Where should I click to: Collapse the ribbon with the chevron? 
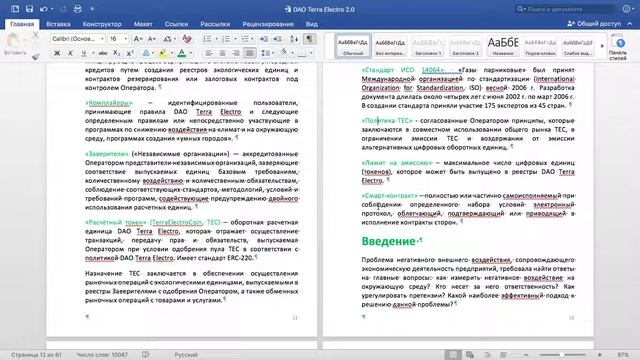[630, 24]
